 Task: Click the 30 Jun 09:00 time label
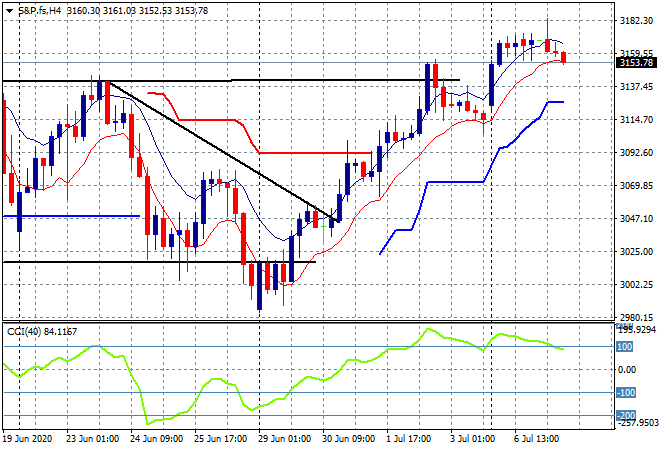(349, 439)
